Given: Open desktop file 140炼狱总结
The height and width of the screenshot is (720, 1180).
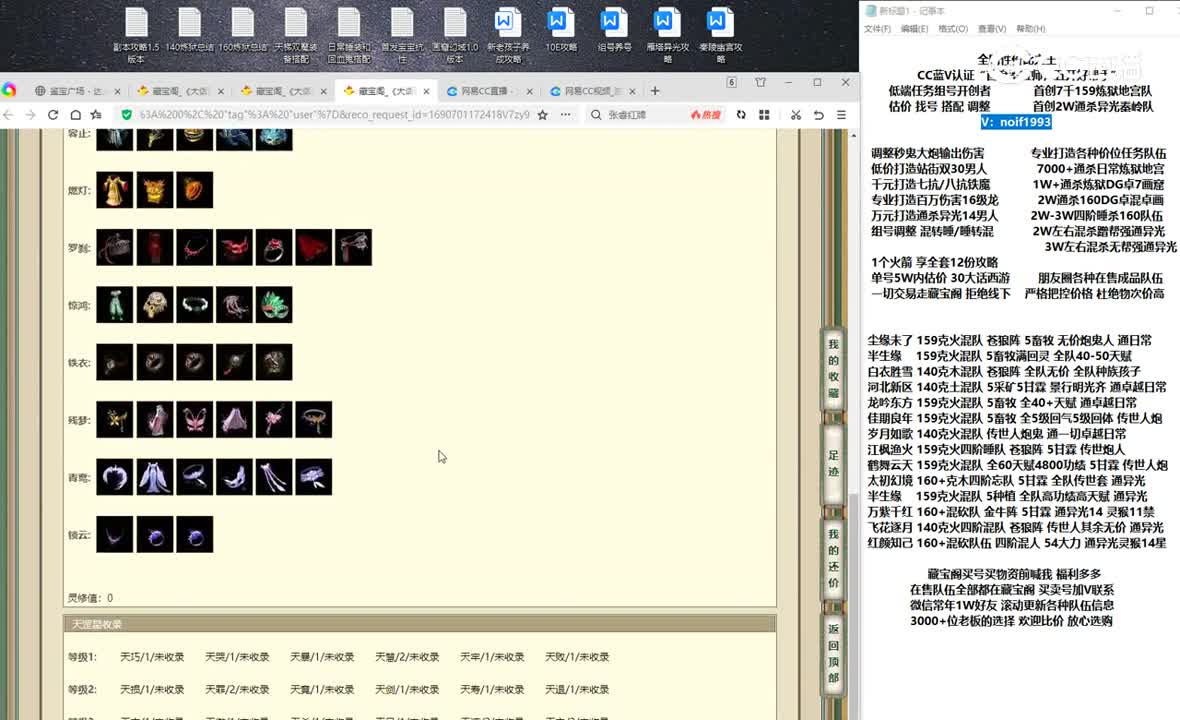Looking at the screenshot, I should tap(190, 30).
